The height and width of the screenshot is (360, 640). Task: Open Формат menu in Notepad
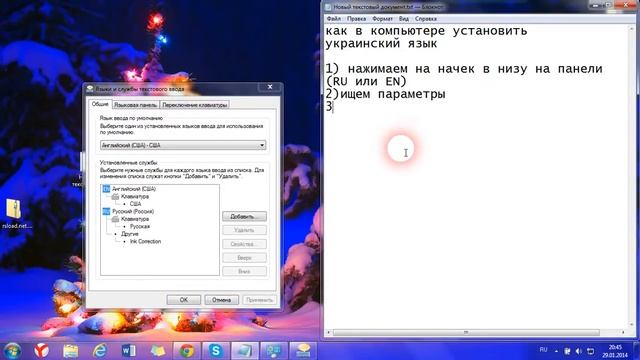(x=382, y=19)
